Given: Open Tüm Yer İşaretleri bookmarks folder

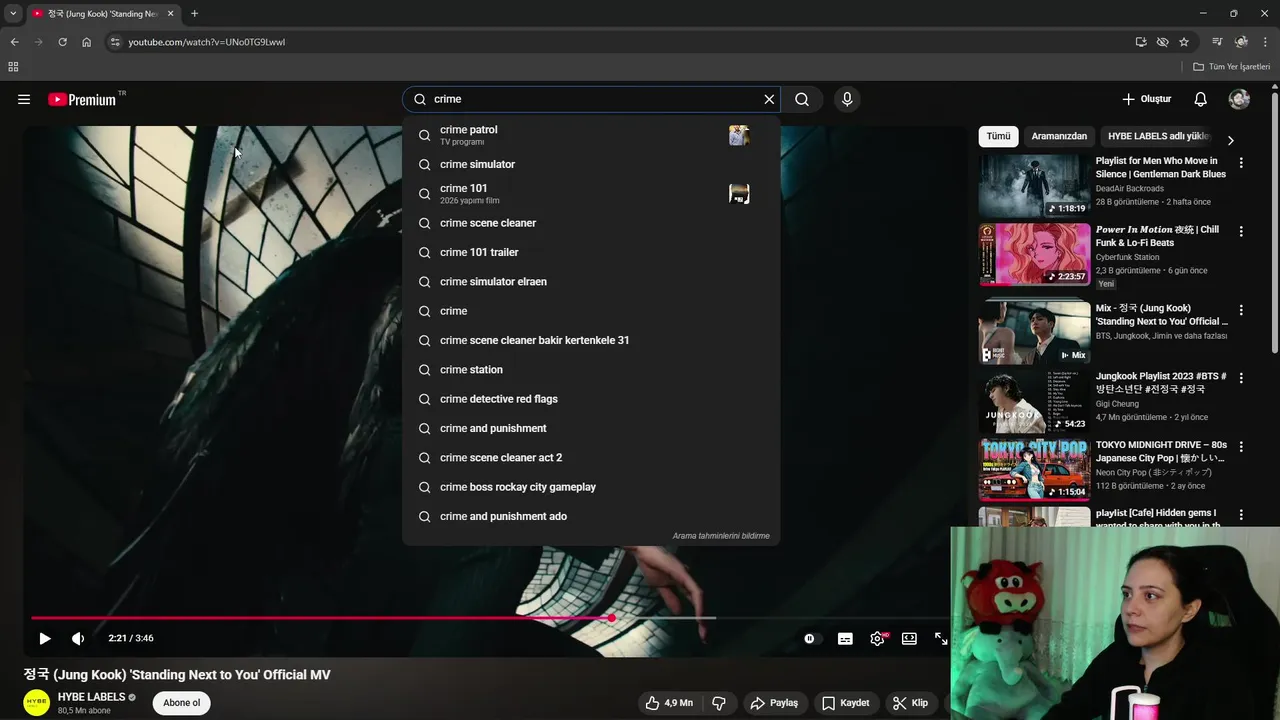Looking at the screenshot, I should click(x=1232, y=67).
